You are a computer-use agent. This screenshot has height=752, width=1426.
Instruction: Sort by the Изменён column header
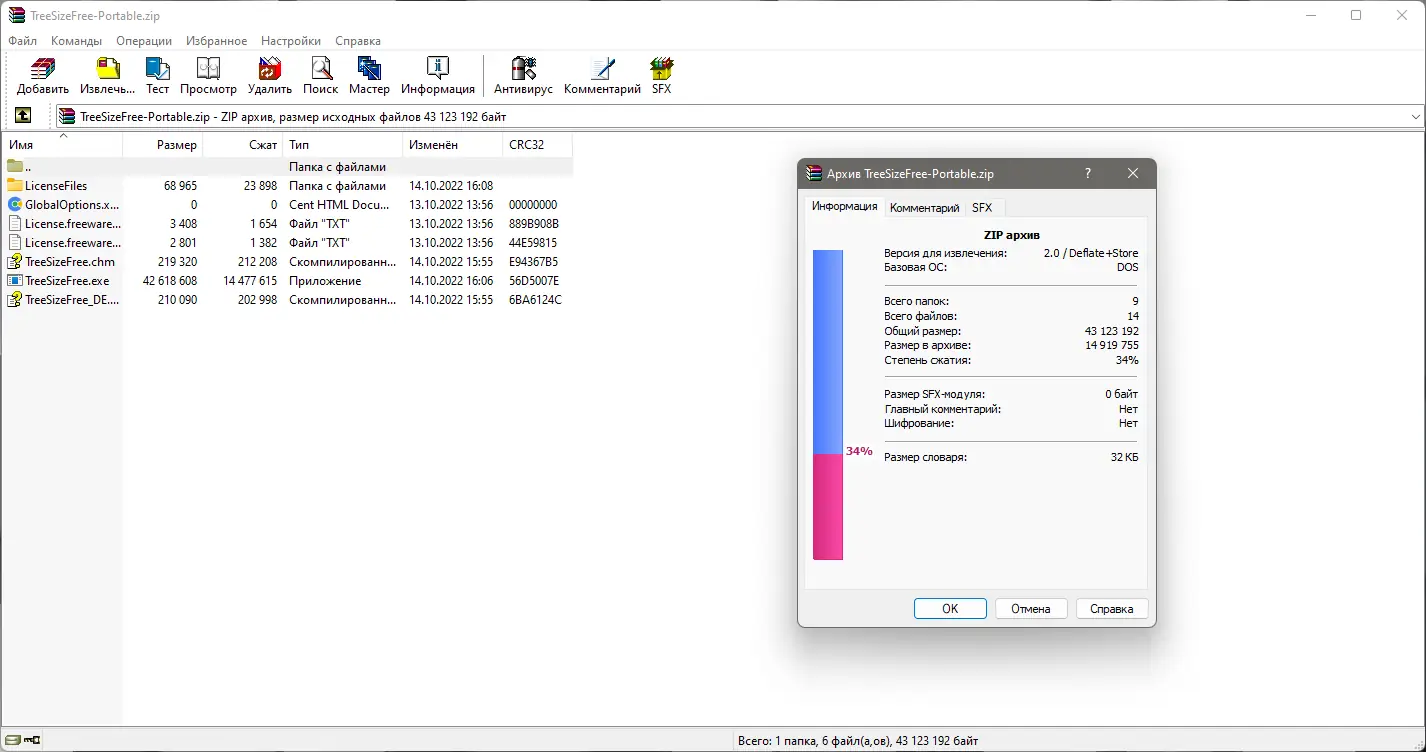point(452,145)
